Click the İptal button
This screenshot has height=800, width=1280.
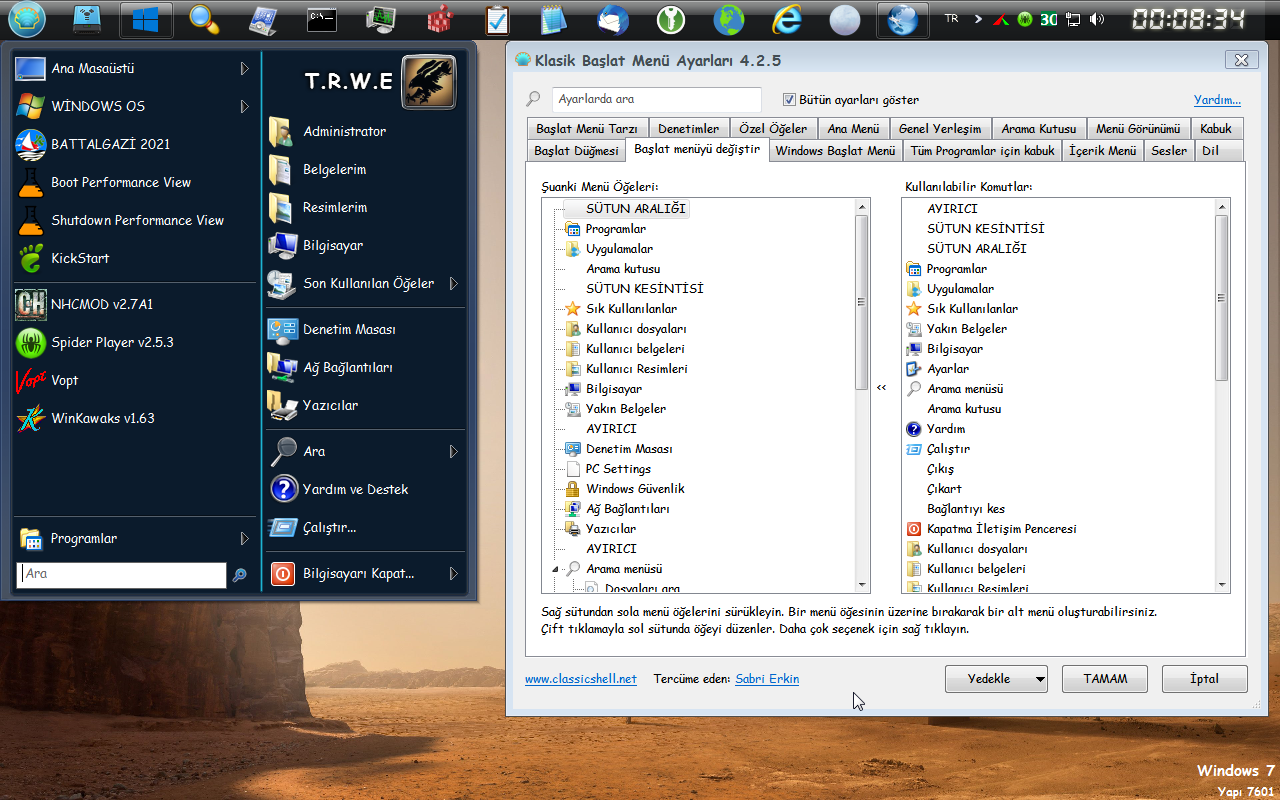pos(1204,679)
